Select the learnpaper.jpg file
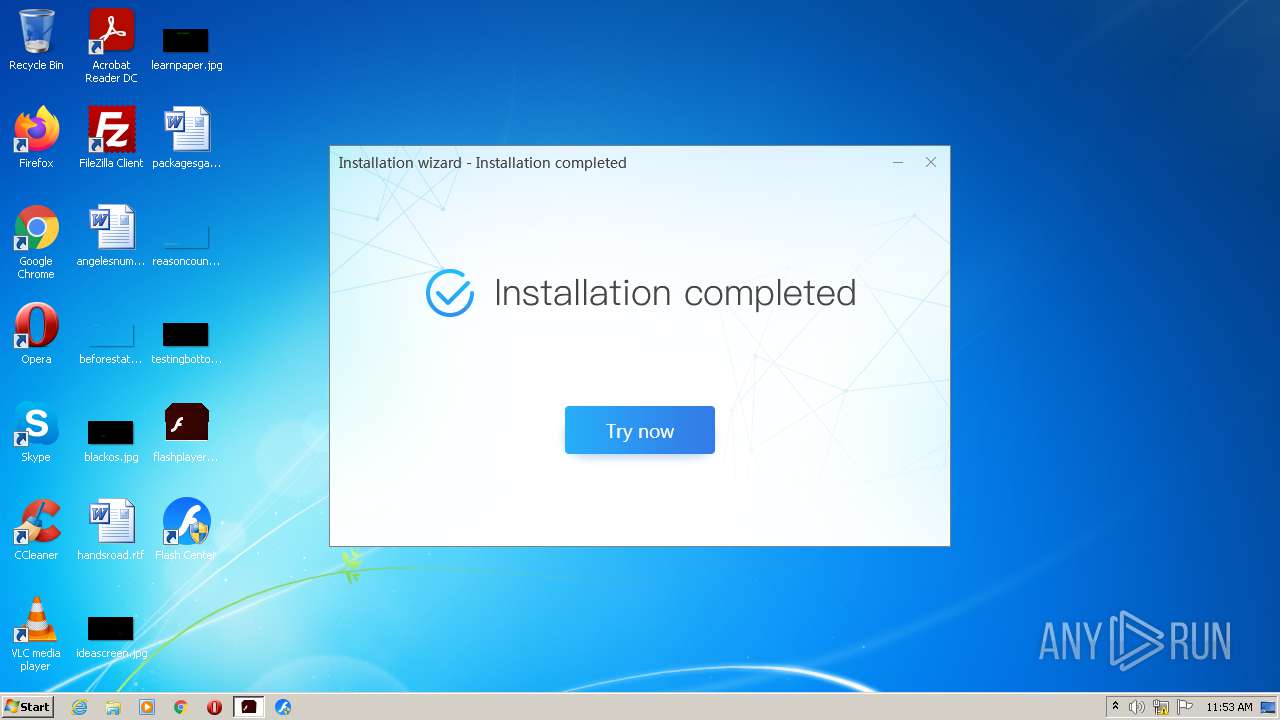Screen dimensions: 1280x720 click(186, 46)
